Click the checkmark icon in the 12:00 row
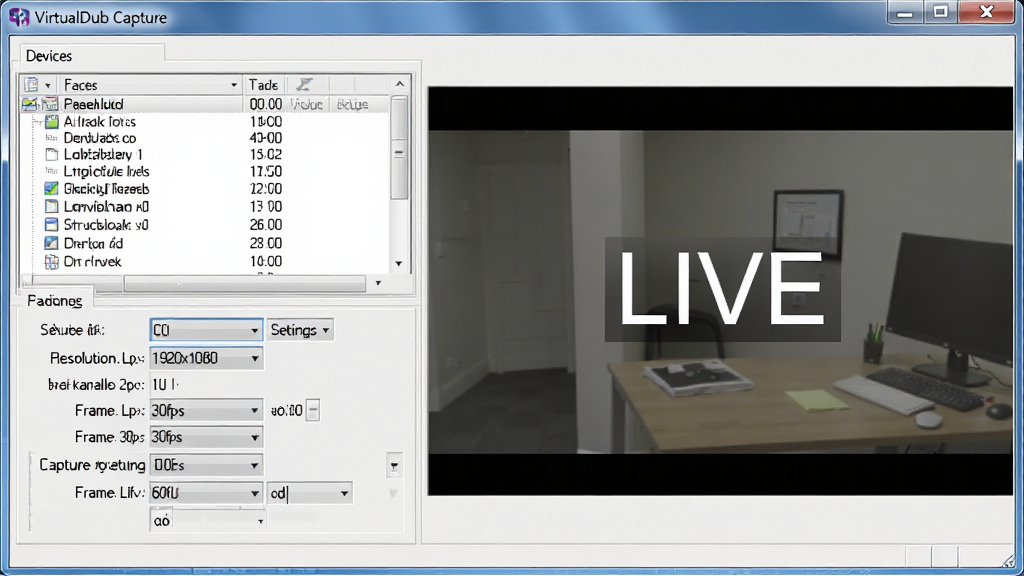 [x=52, y=189]
